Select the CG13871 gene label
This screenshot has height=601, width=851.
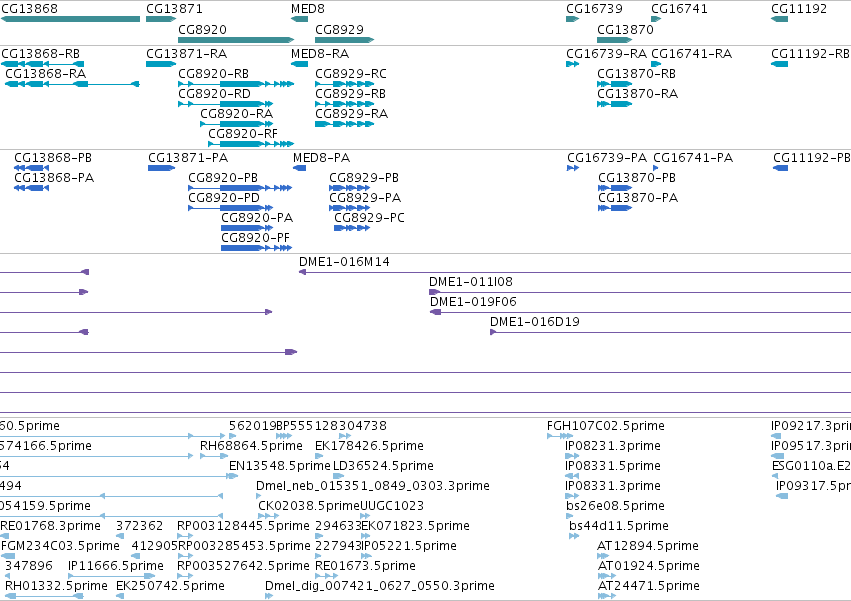pos(174,9)
